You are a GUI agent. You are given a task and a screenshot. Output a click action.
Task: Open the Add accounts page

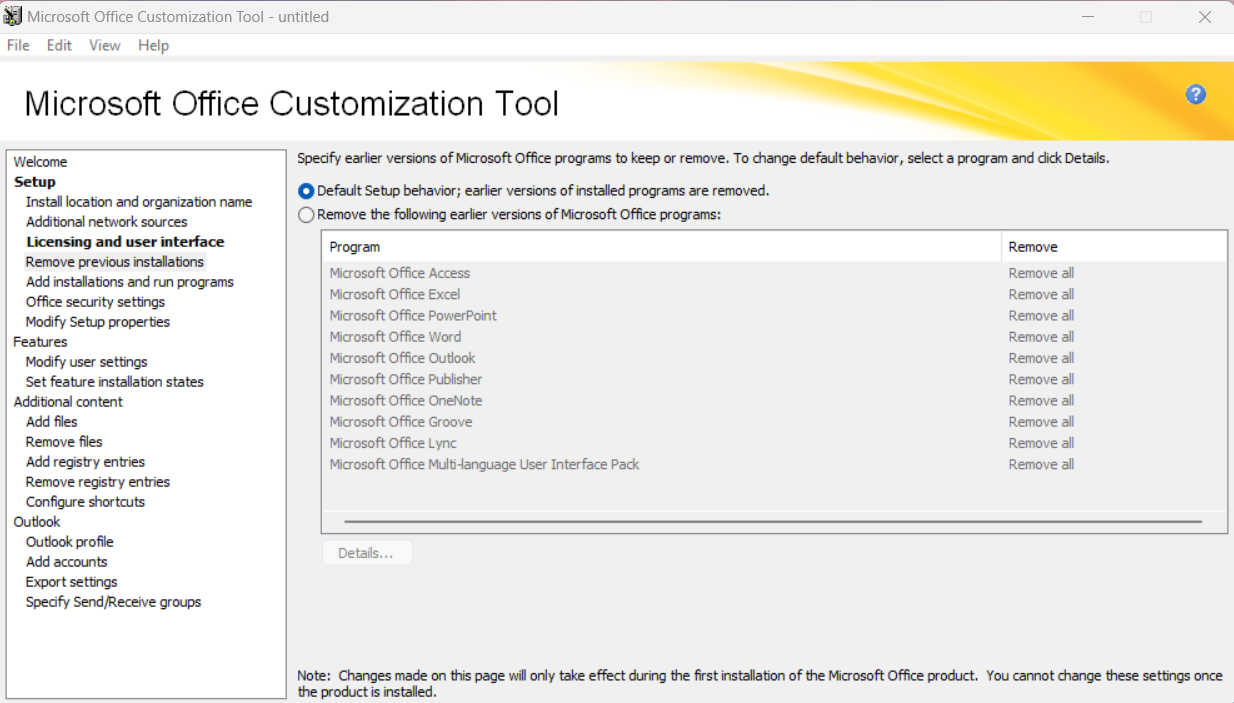pos(66,562)
